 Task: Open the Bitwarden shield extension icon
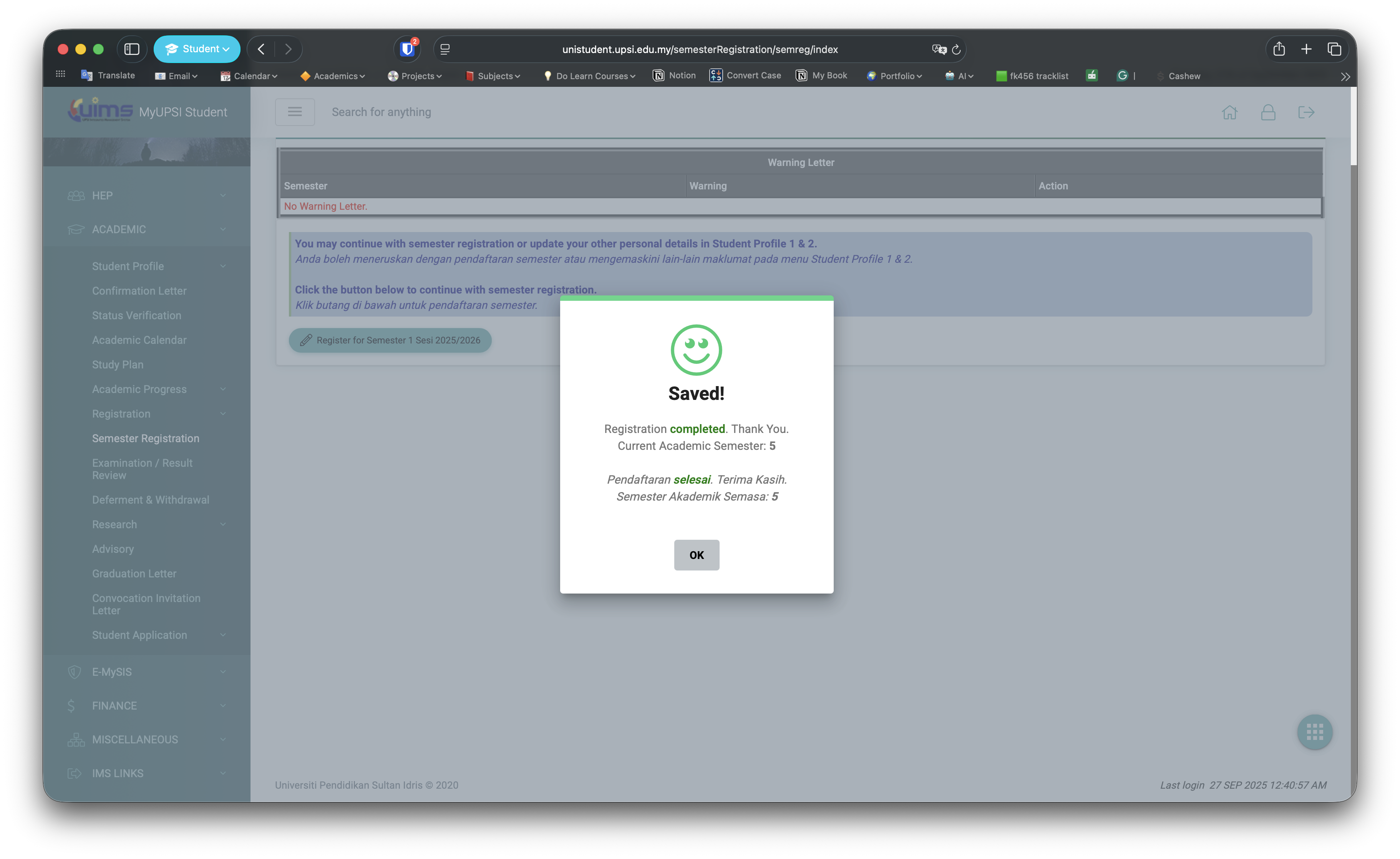pos(407,50)
